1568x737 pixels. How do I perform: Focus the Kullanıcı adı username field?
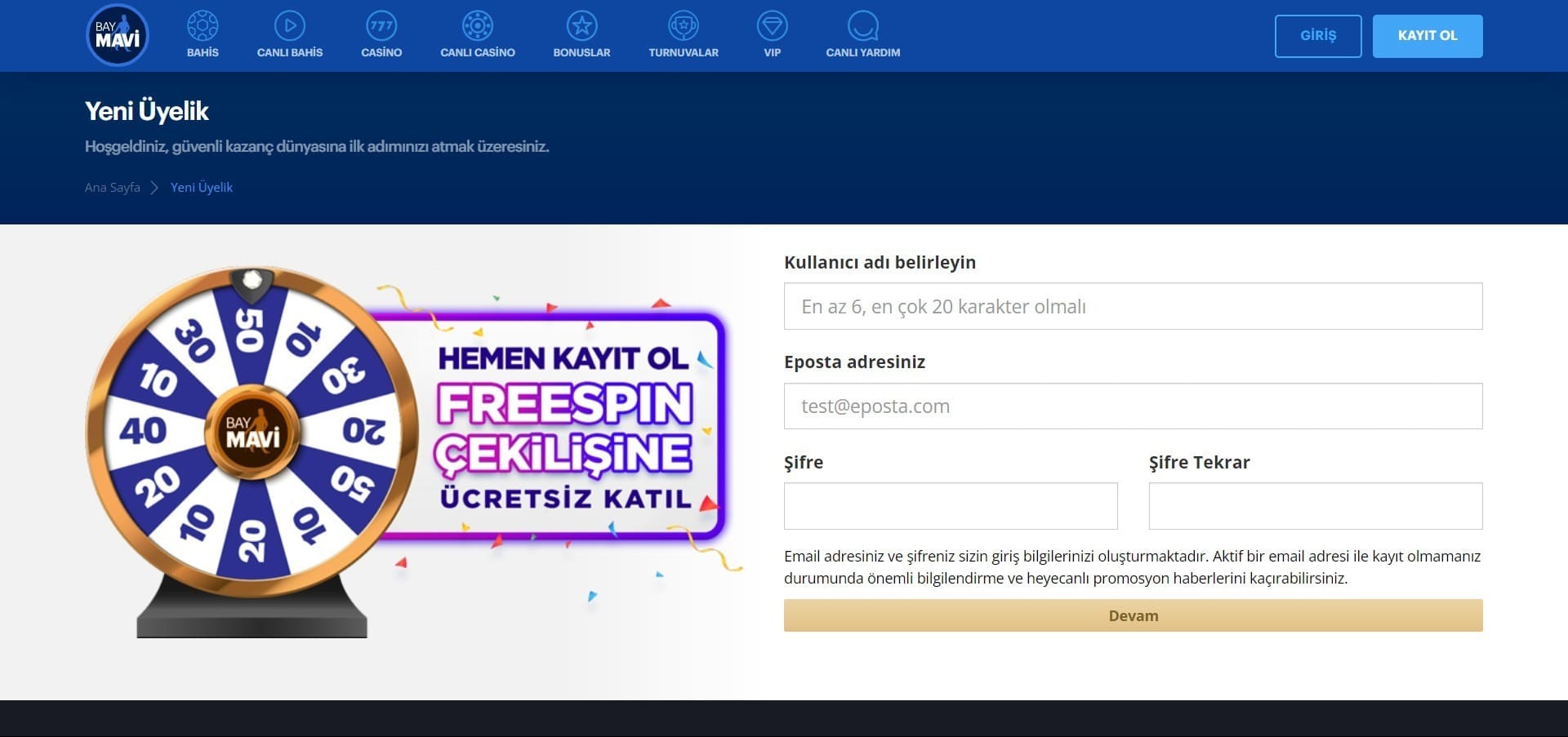tap(1133, 306)
